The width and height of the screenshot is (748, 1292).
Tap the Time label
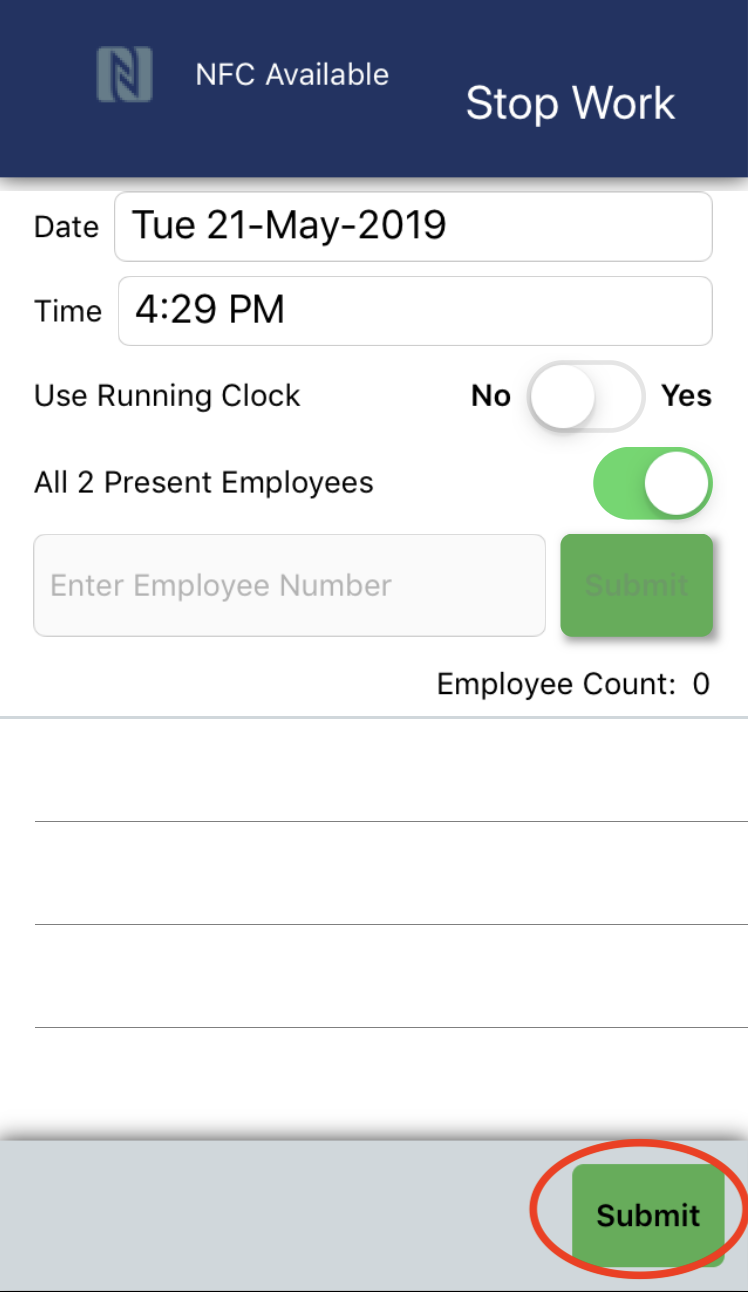tap(68, 312)
